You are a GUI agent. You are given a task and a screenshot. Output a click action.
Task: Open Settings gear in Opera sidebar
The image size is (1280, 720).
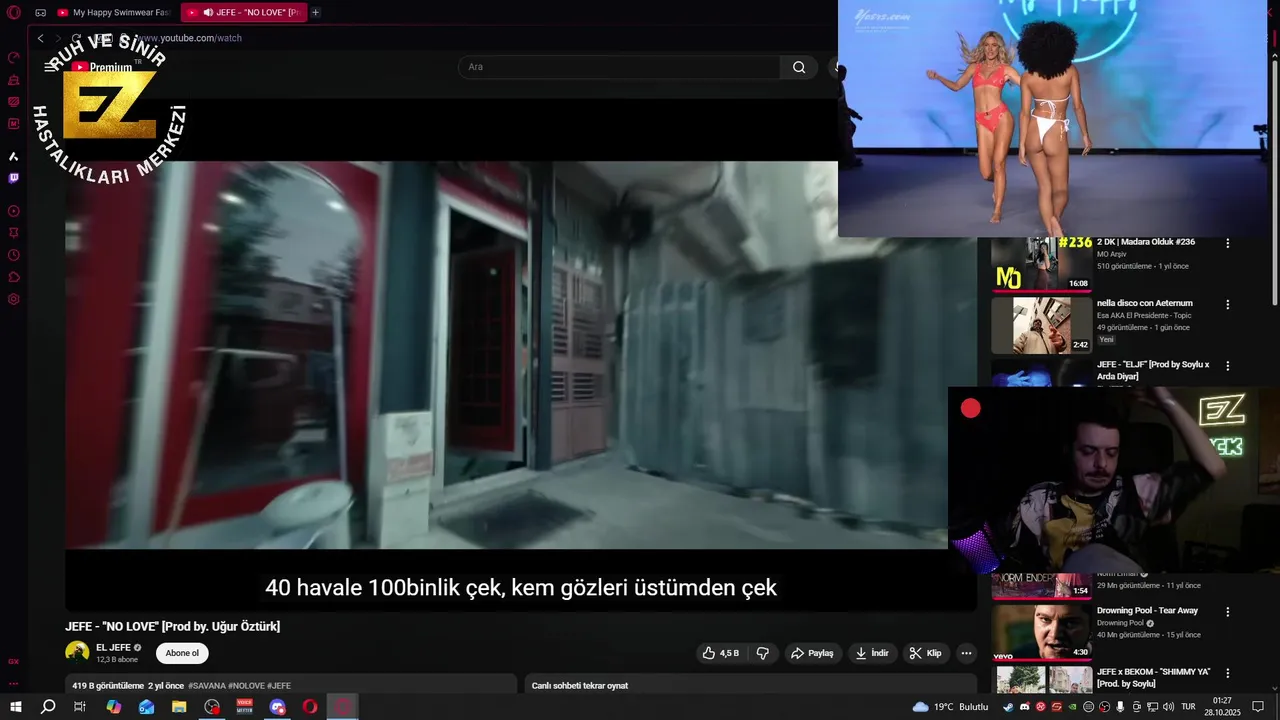click(x=13, y=299)
